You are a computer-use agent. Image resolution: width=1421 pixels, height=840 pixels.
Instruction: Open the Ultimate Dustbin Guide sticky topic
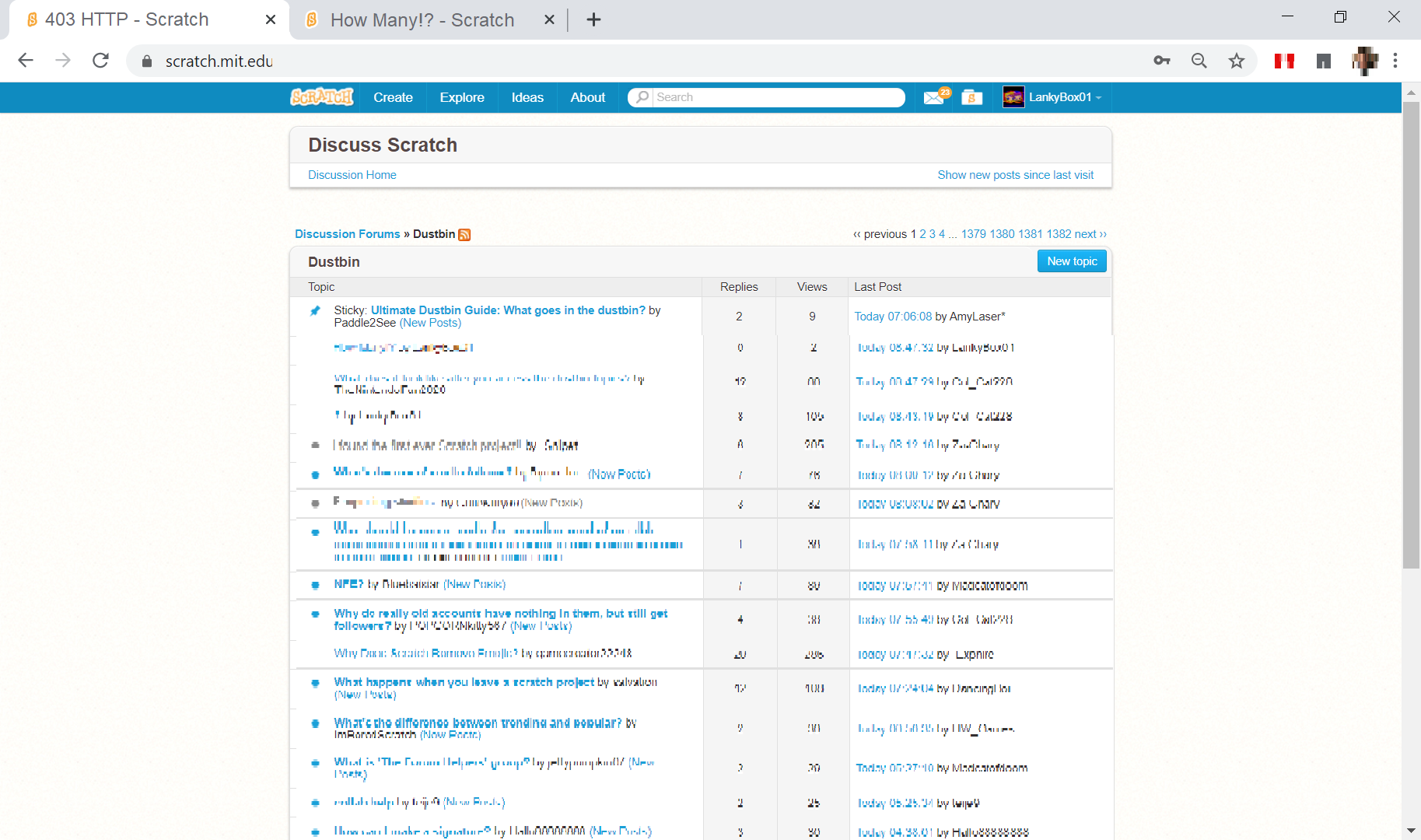[508, 310]
